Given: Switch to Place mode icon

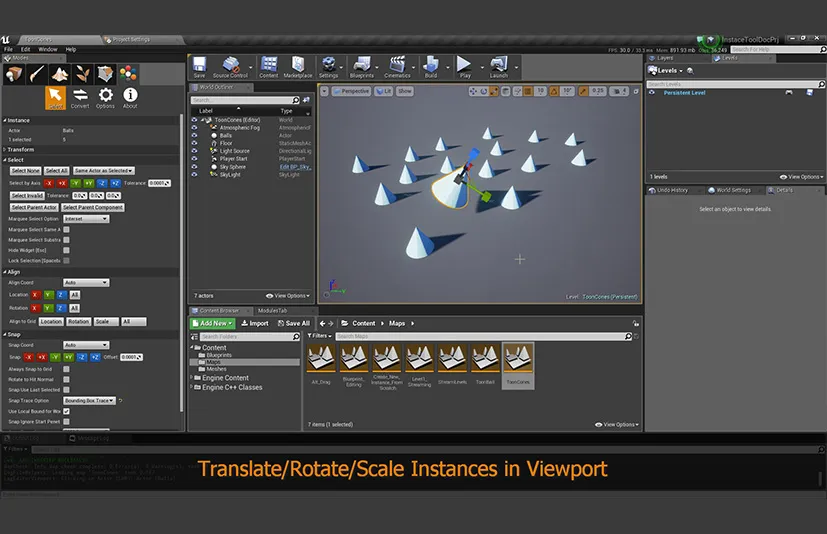Looking at the screenshot, I should click(14, 74).
